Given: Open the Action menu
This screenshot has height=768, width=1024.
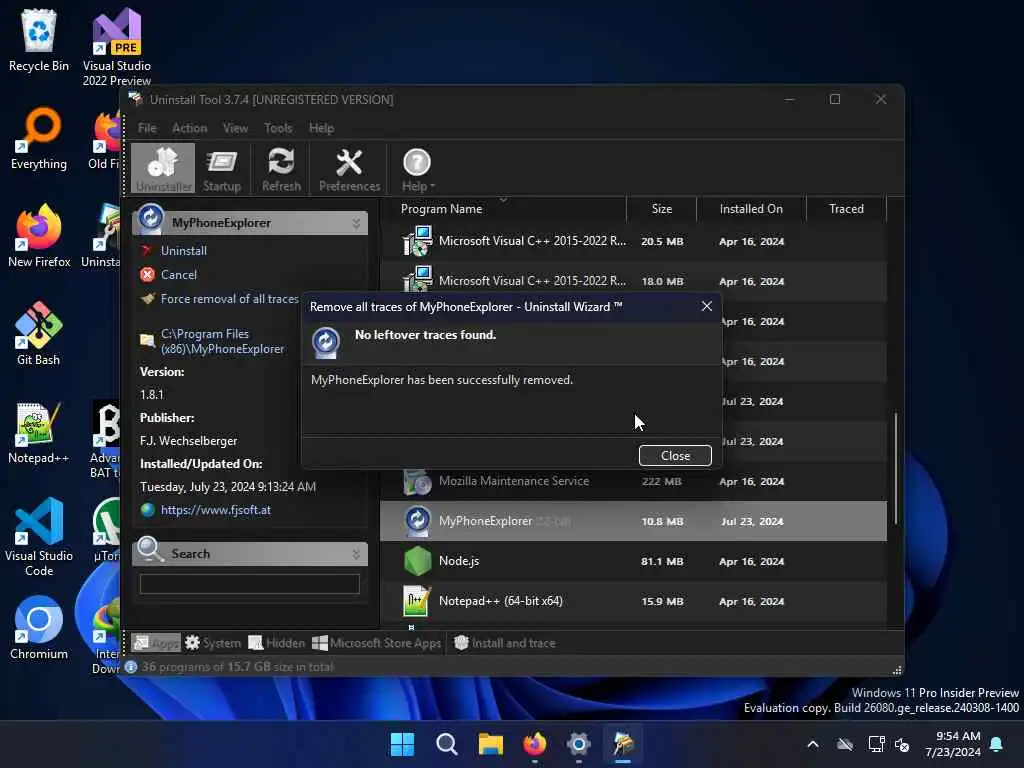Looking at the screenshot, I should [x=189, y=128].
